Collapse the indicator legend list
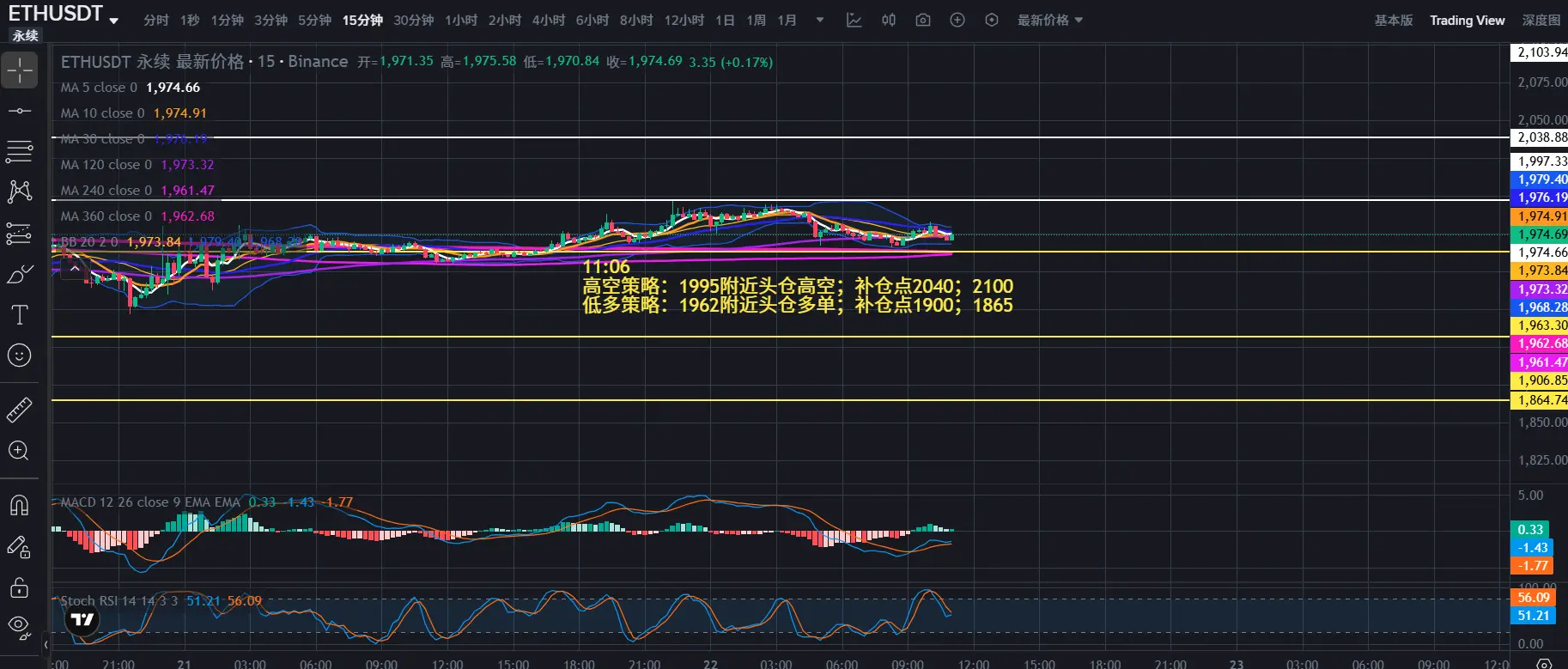The width and height of the screenshot is (1568, 669). pyautogui.click(x=75, y=269)
